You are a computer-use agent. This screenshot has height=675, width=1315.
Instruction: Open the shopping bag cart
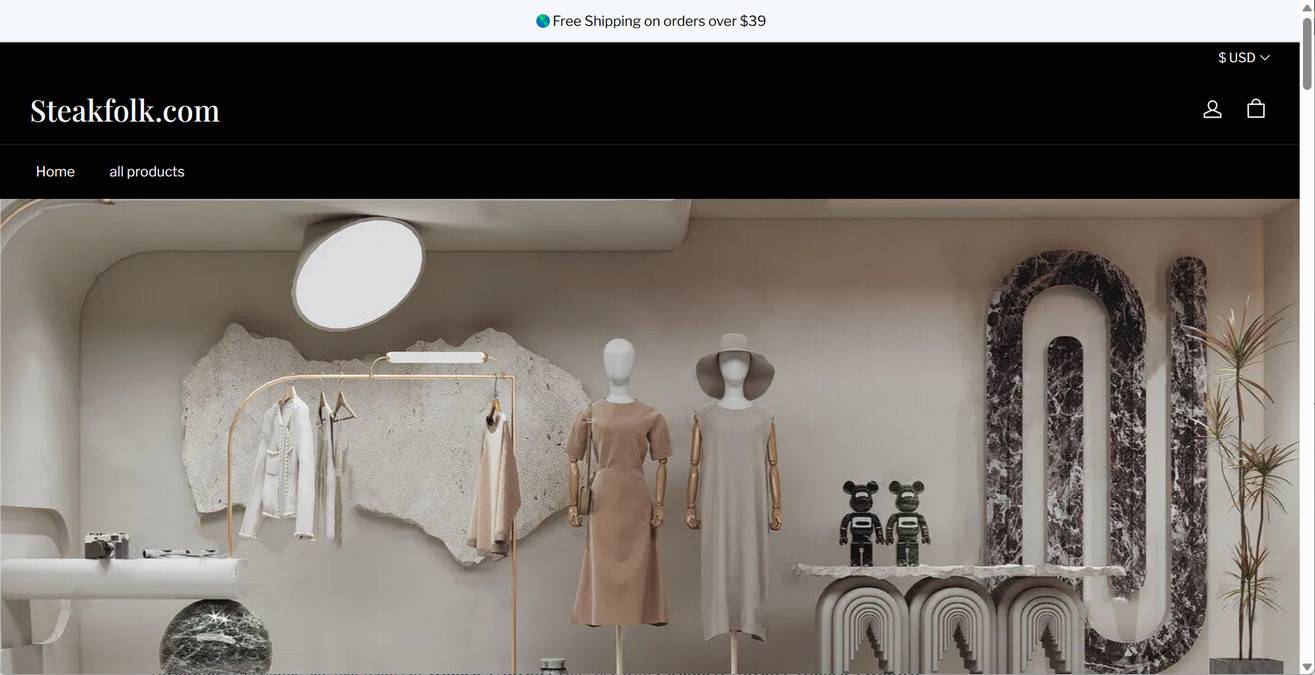click(x=1256, y=108)
